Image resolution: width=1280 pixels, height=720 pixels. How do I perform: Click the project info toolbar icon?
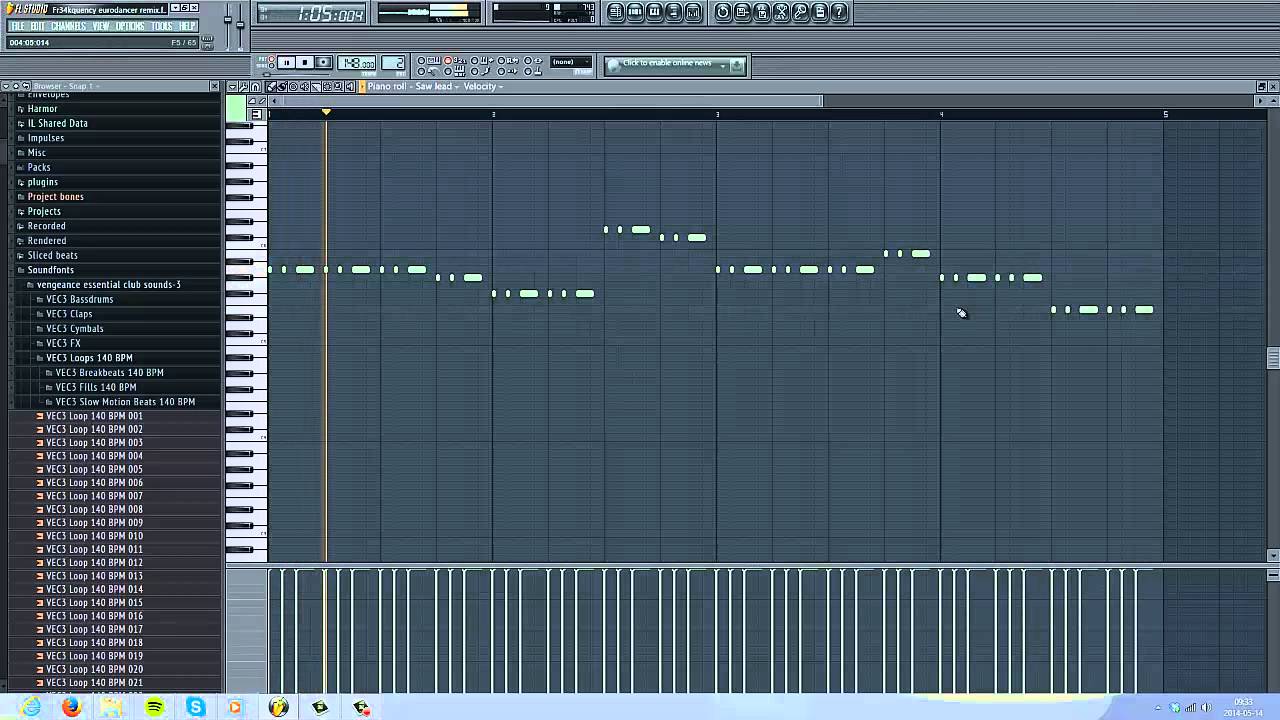click(x=820, y=12)
